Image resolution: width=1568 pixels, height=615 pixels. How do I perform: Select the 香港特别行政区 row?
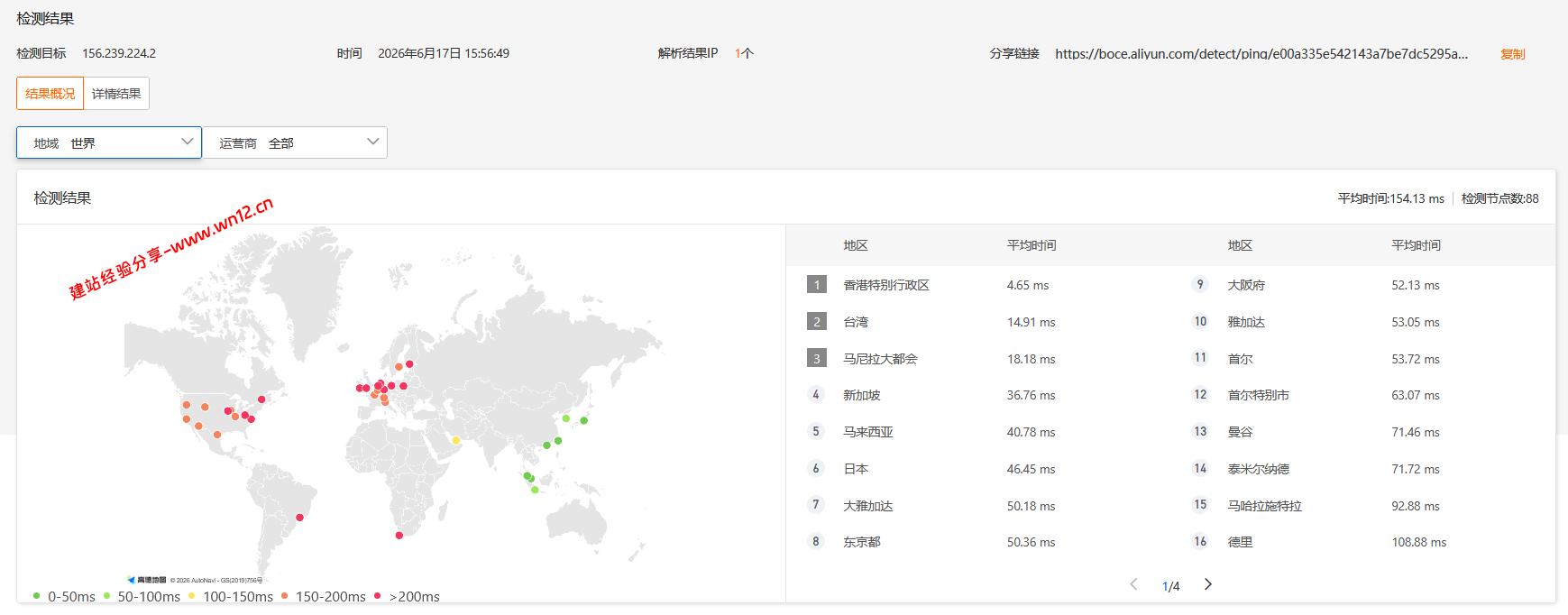[978, 285]
